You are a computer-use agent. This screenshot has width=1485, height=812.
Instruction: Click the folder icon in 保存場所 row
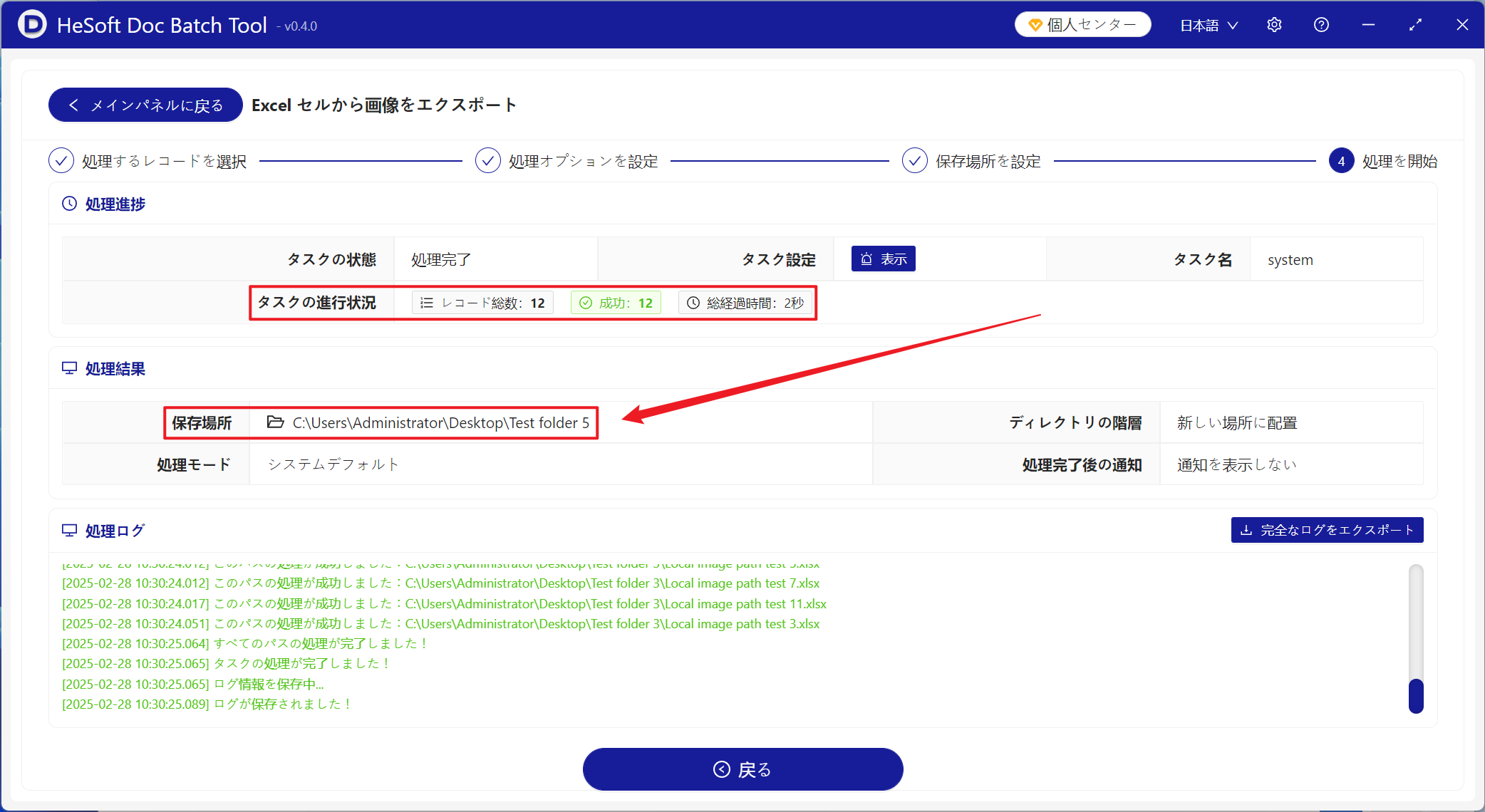[x=275, y=422]
